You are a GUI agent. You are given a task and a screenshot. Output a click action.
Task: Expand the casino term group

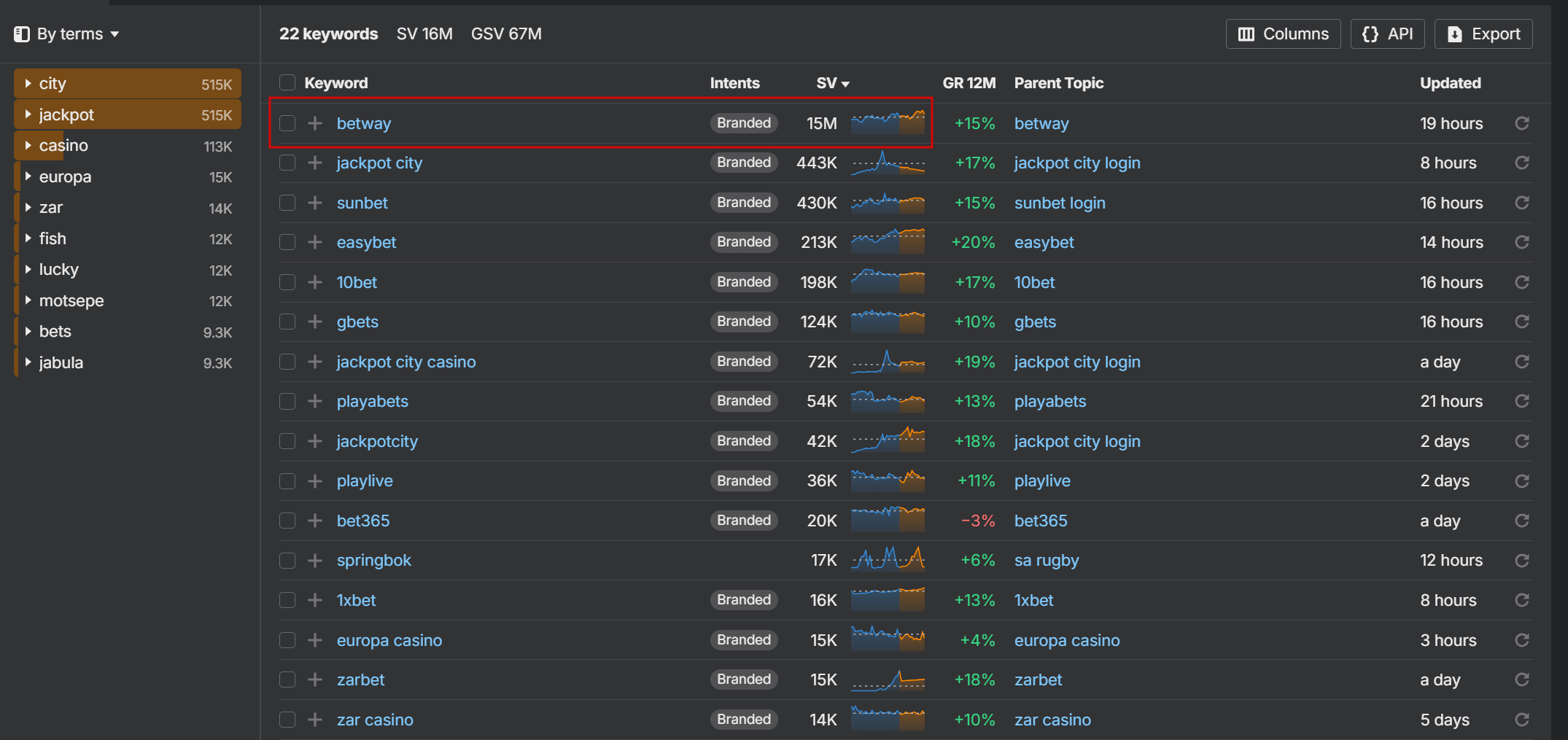pos(28,145)
